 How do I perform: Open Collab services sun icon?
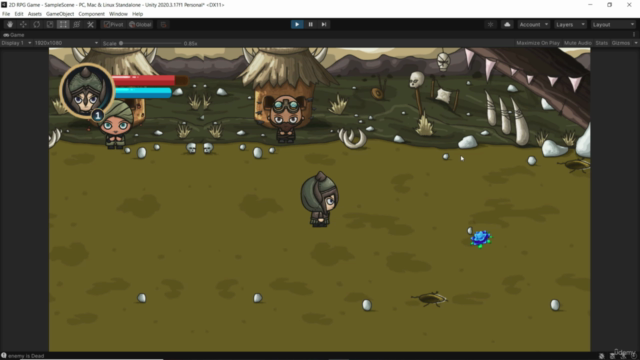(491, 24)
